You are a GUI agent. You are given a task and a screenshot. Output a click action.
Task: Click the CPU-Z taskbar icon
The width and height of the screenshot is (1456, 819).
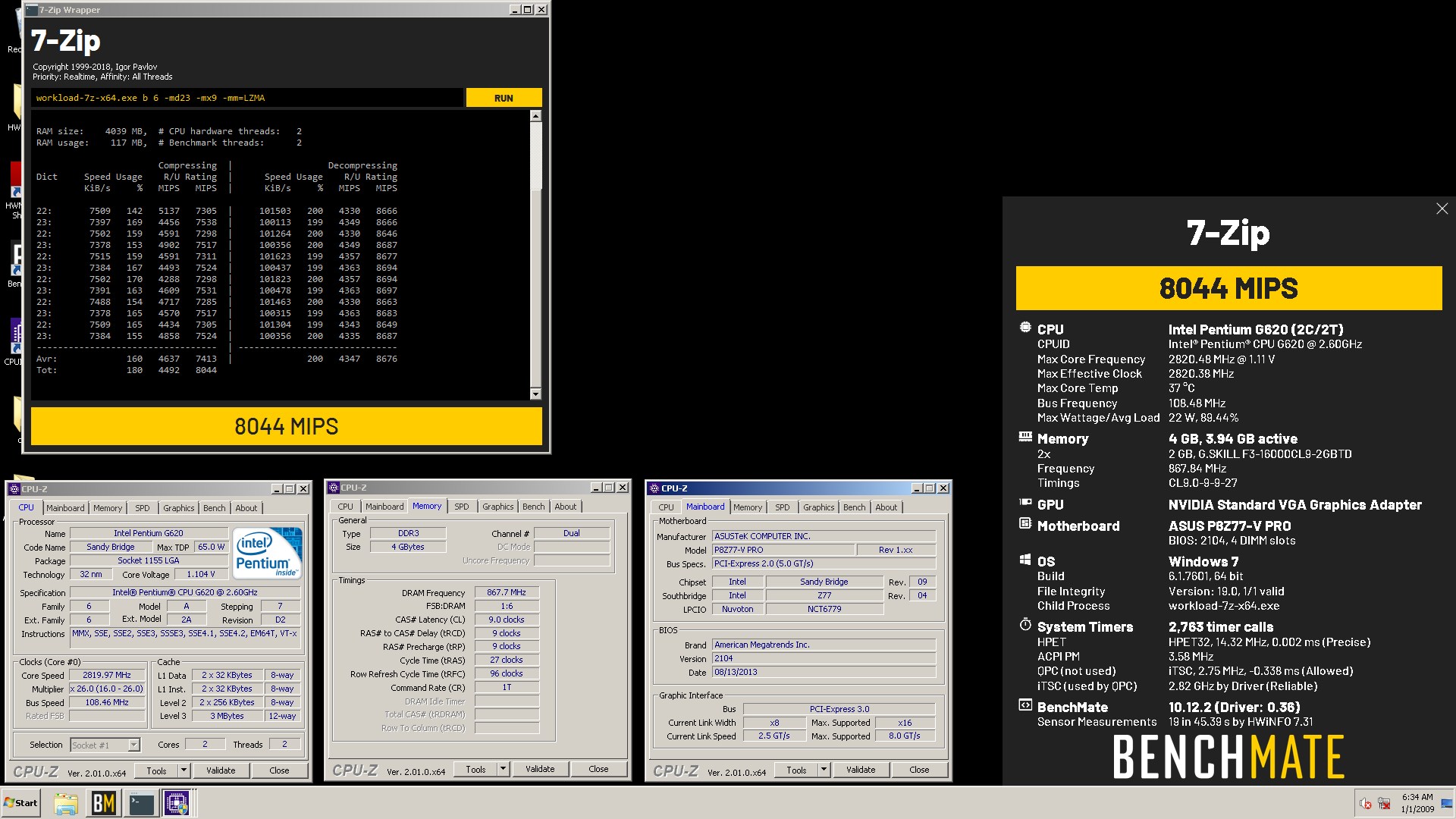click(x=177, y=803)
